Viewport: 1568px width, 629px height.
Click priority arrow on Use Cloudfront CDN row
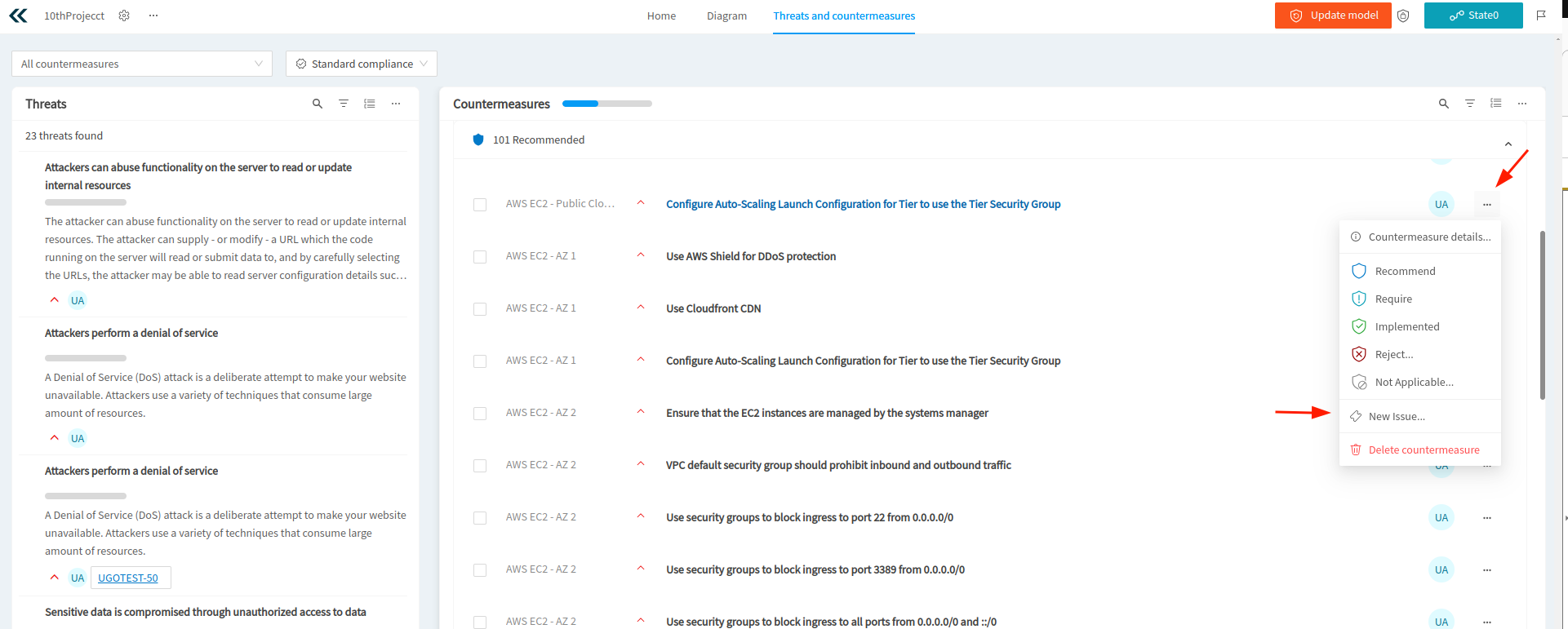coord(641,308)
